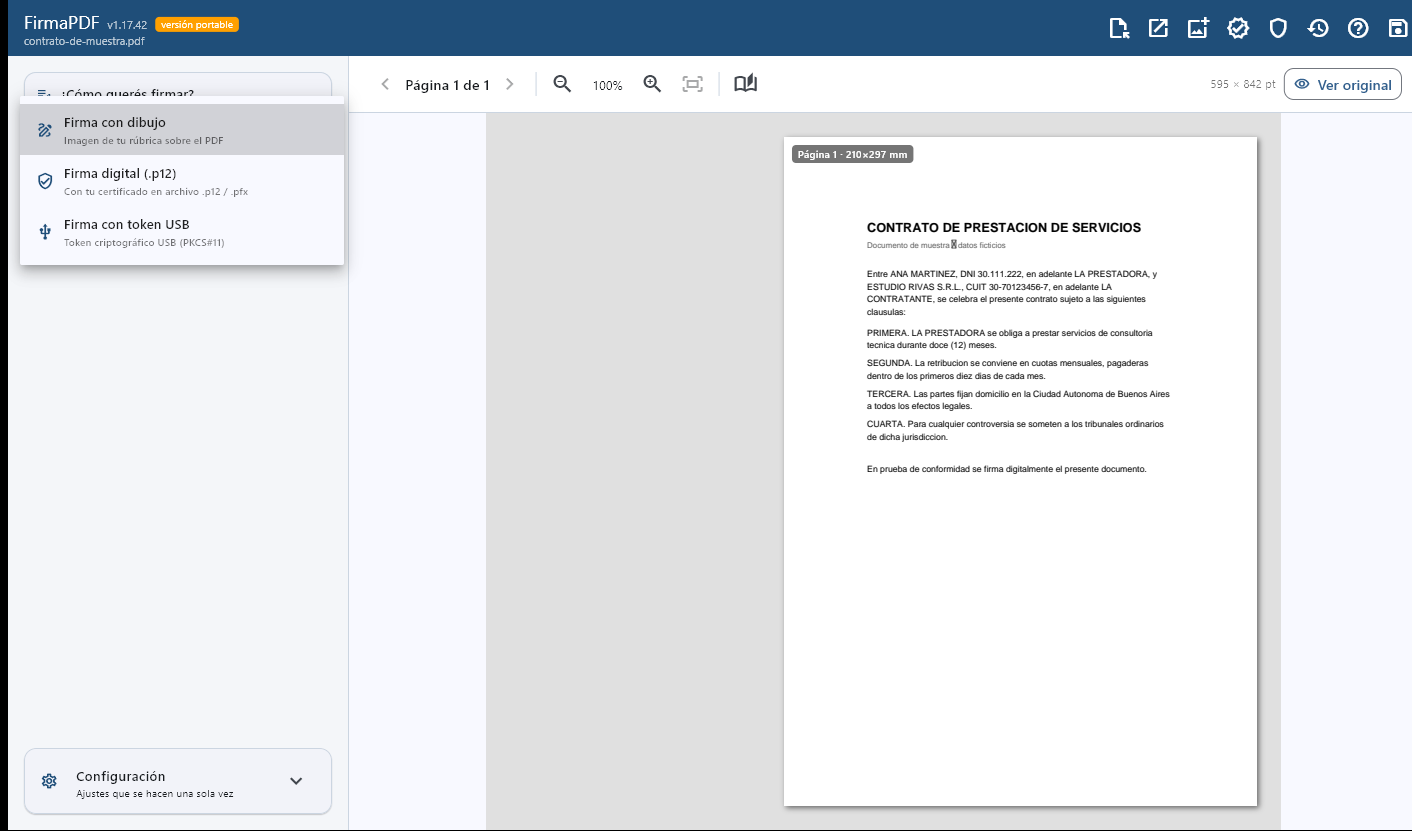
Task: Click the versión portable badge
Action: pos(197,24)
